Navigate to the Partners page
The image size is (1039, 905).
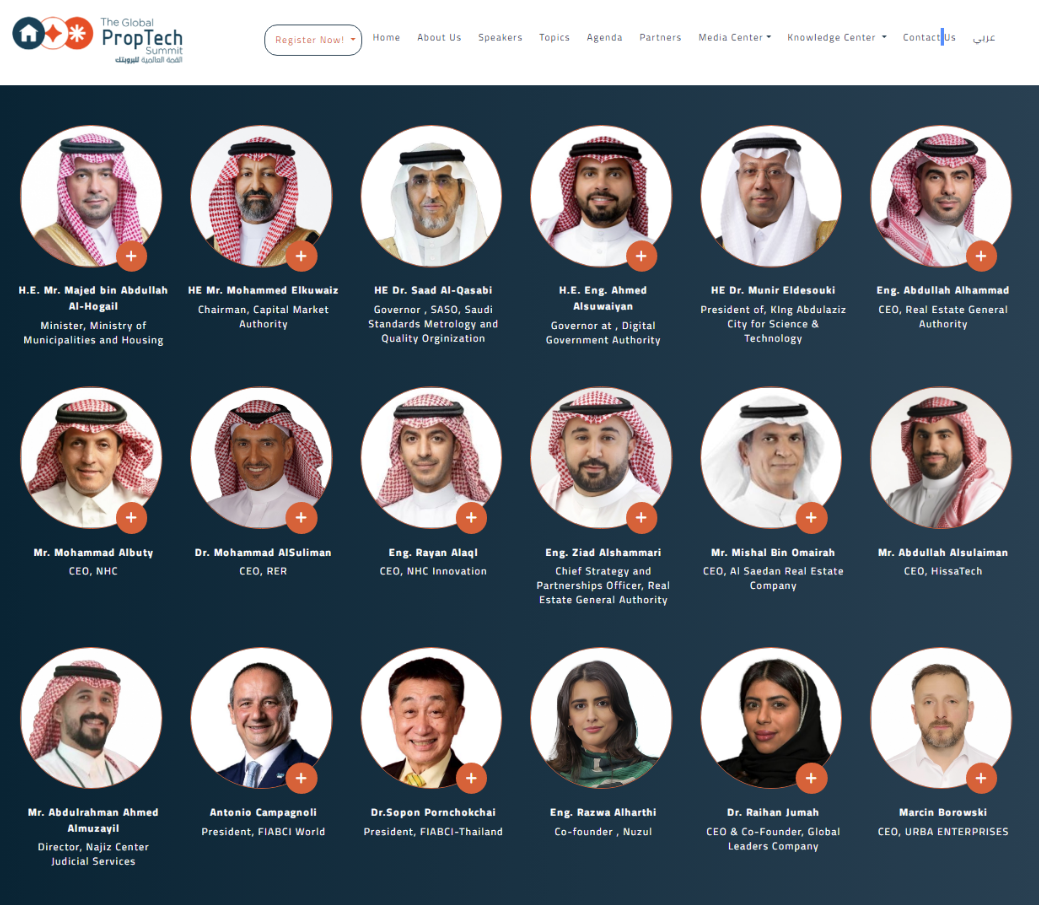pyautogui.click(x=660, y=38)
